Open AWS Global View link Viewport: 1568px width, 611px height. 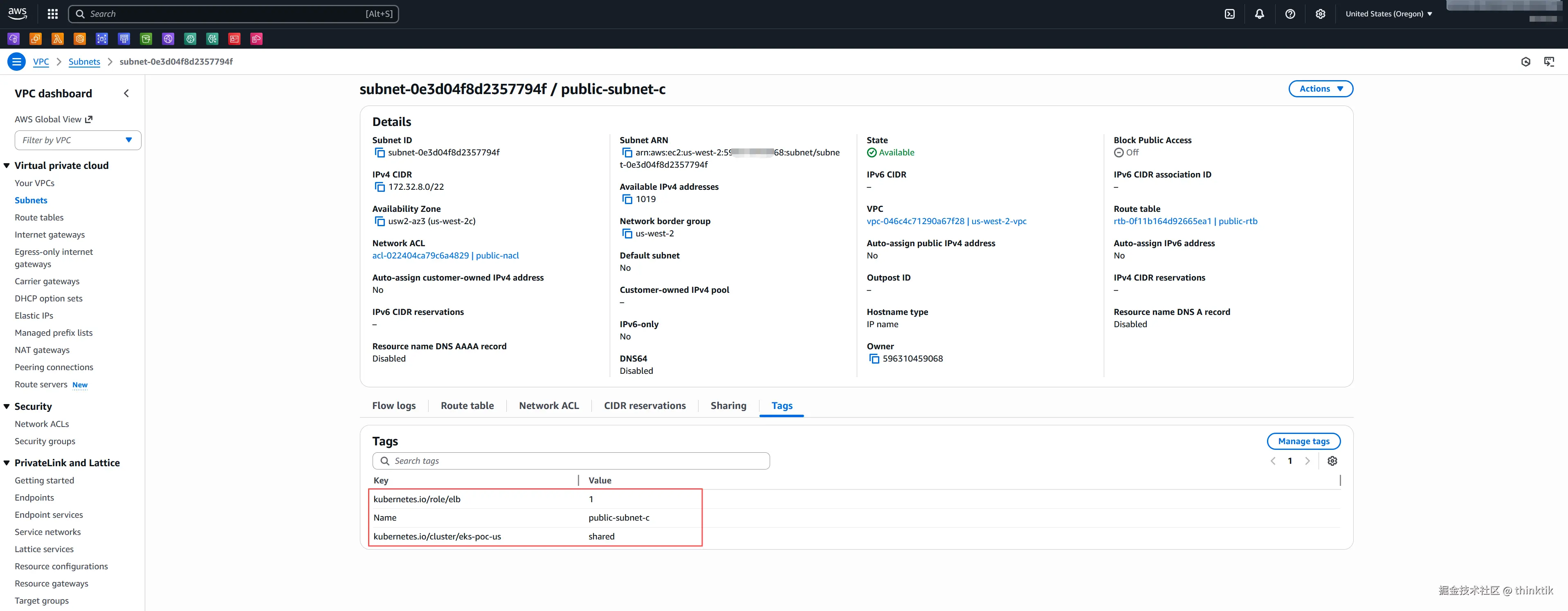point(54,119)
